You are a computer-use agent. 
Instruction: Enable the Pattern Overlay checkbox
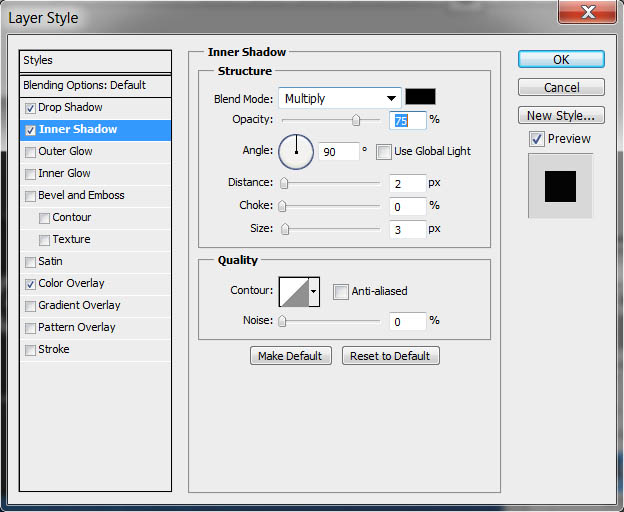[x=30, y=328]
